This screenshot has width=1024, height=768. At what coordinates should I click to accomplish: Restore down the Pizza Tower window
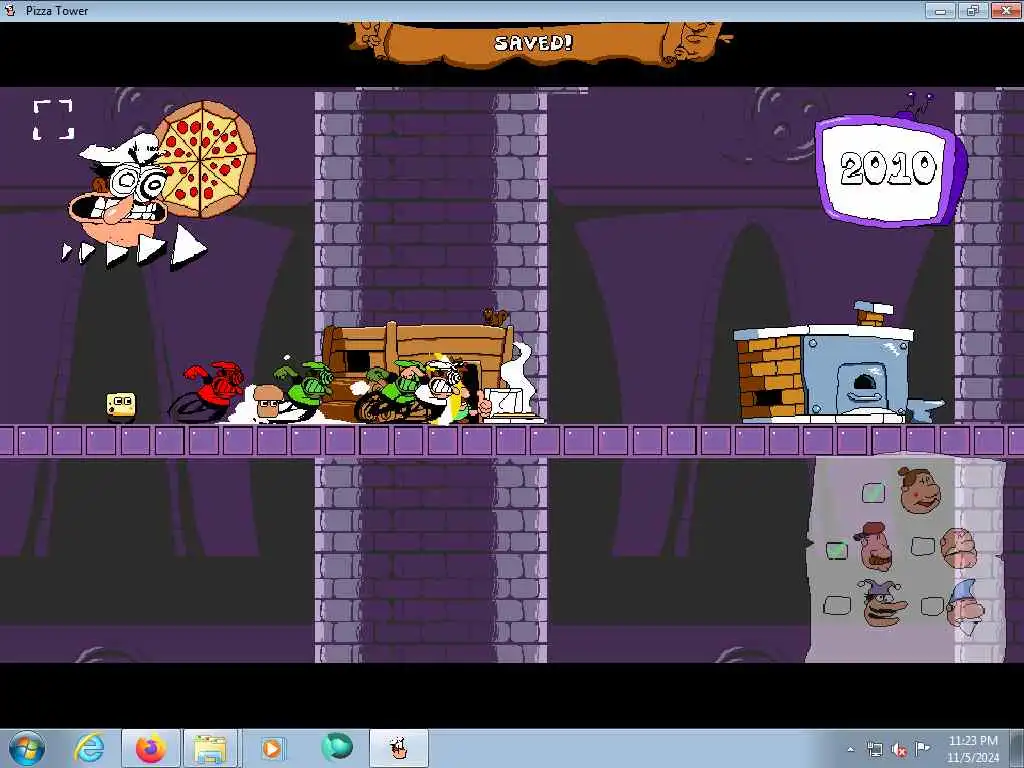pos(973,10)
